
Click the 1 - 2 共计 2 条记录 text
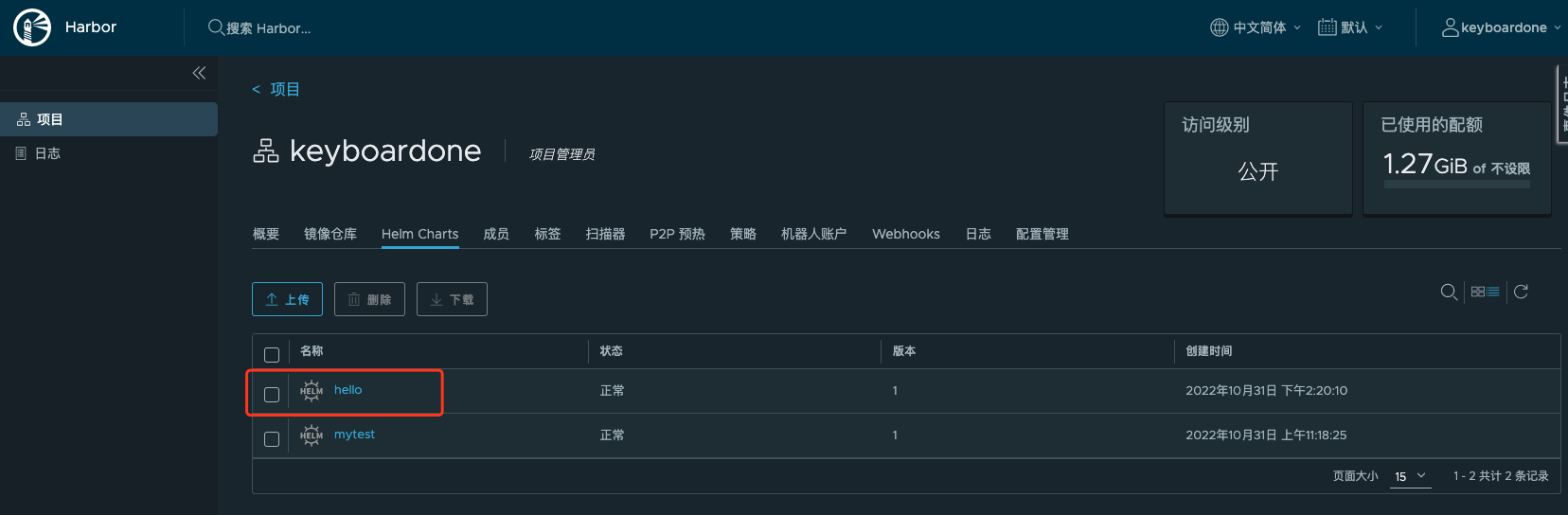coord(1501,476)
